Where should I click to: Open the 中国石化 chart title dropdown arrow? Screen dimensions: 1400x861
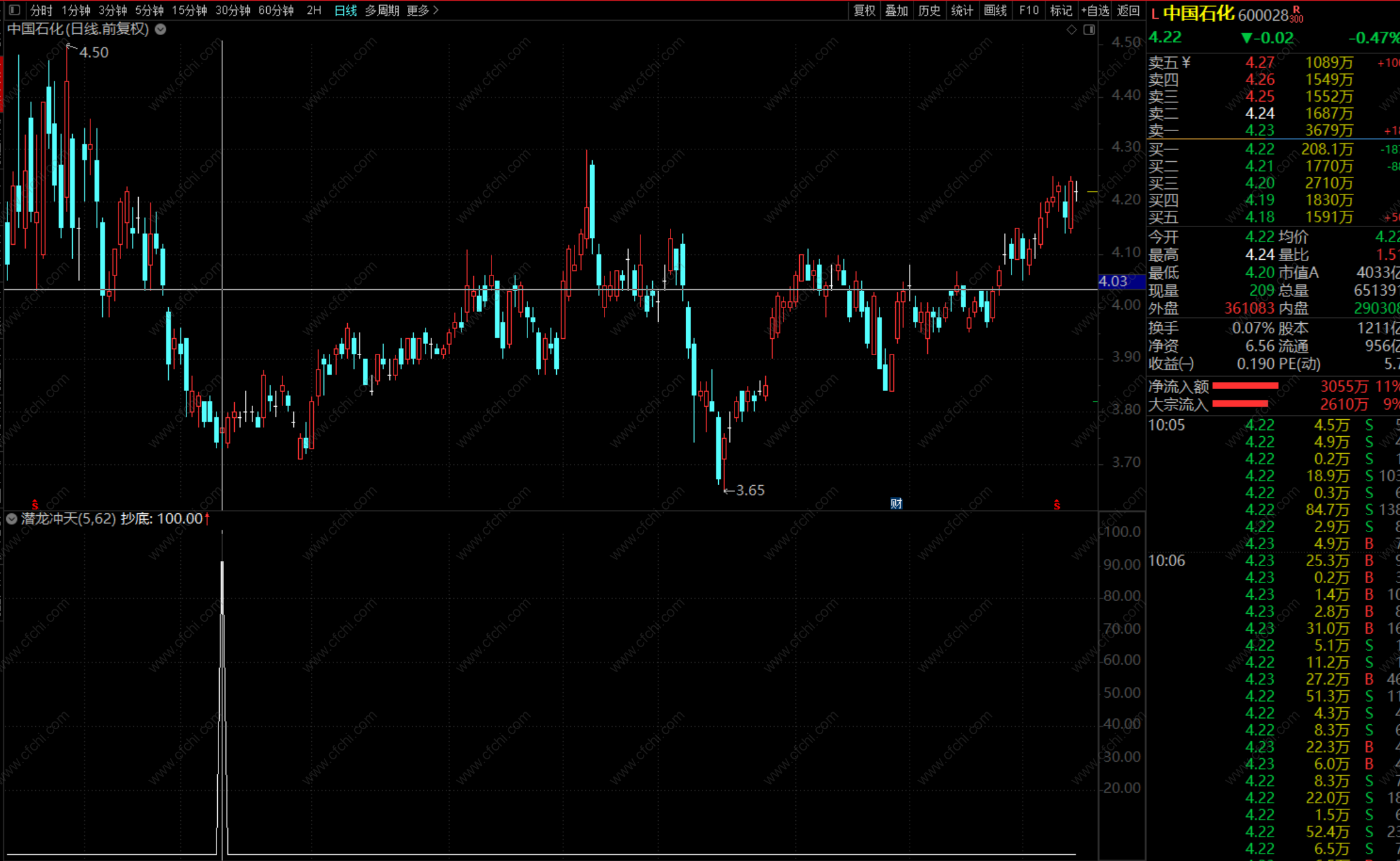[161, 29]
